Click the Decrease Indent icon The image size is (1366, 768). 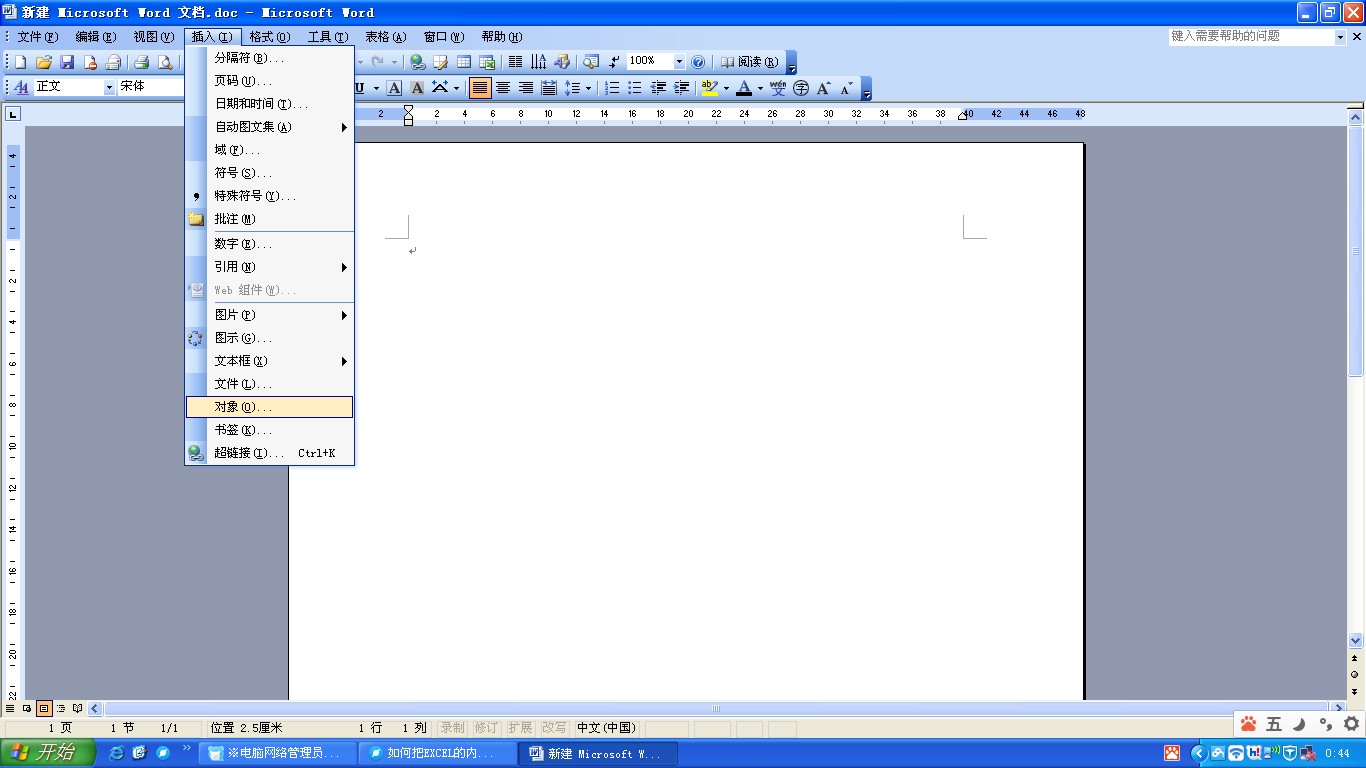click(x=657, y=88)
